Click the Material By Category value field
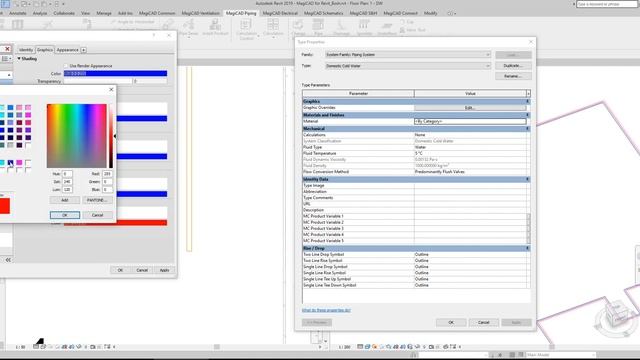The width and height of the screenshot is (640, 360). click(x=470, y=121)
